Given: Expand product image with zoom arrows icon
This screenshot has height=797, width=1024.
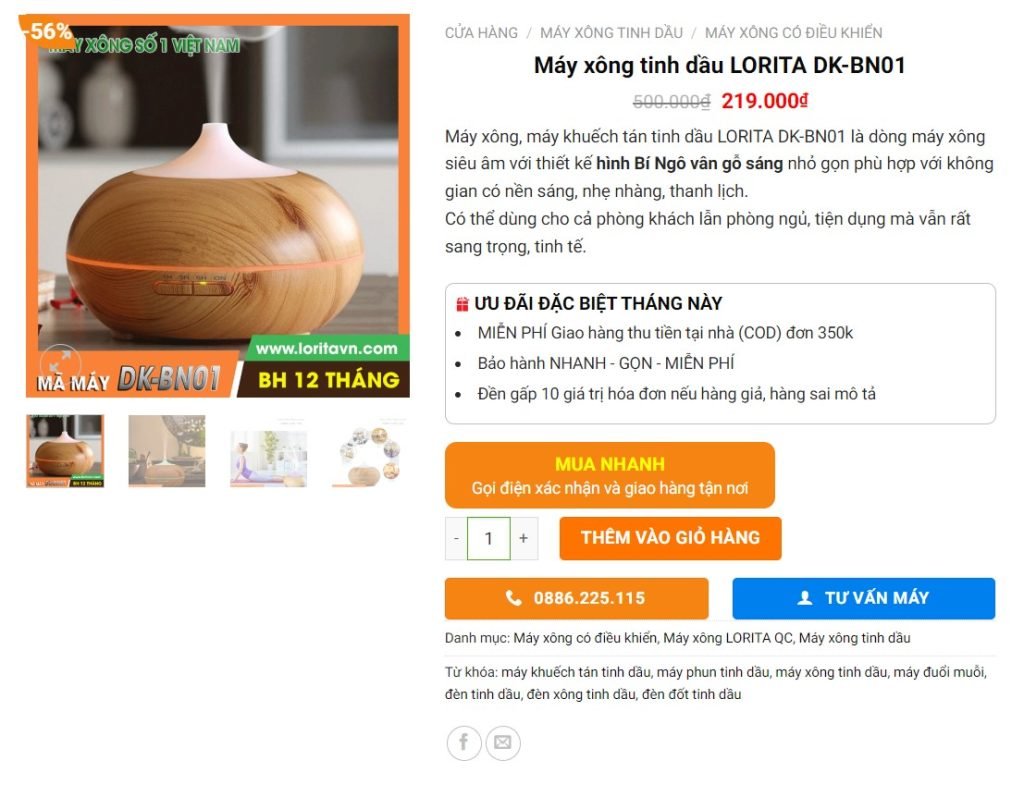Looking at the screenshot, I should 60,363.
